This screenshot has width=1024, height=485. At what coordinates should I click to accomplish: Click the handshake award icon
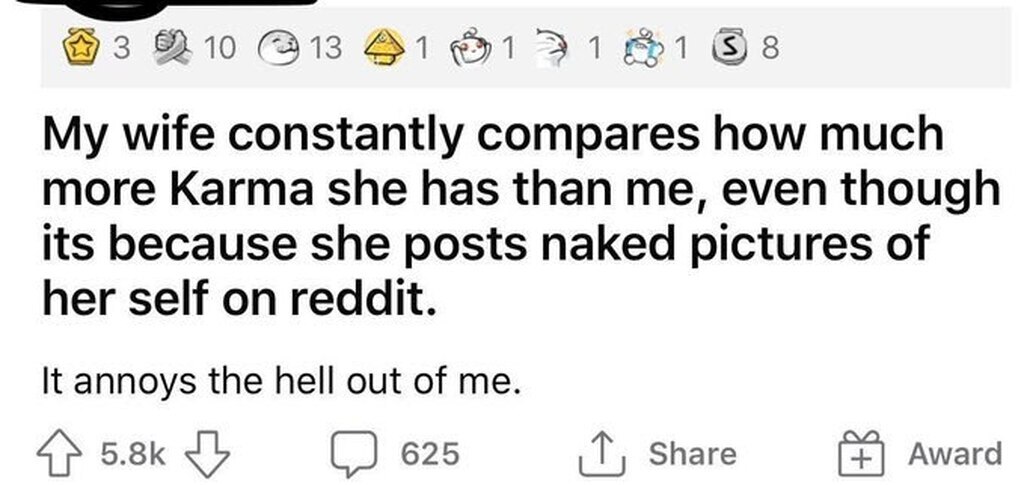tap(176, 45)
